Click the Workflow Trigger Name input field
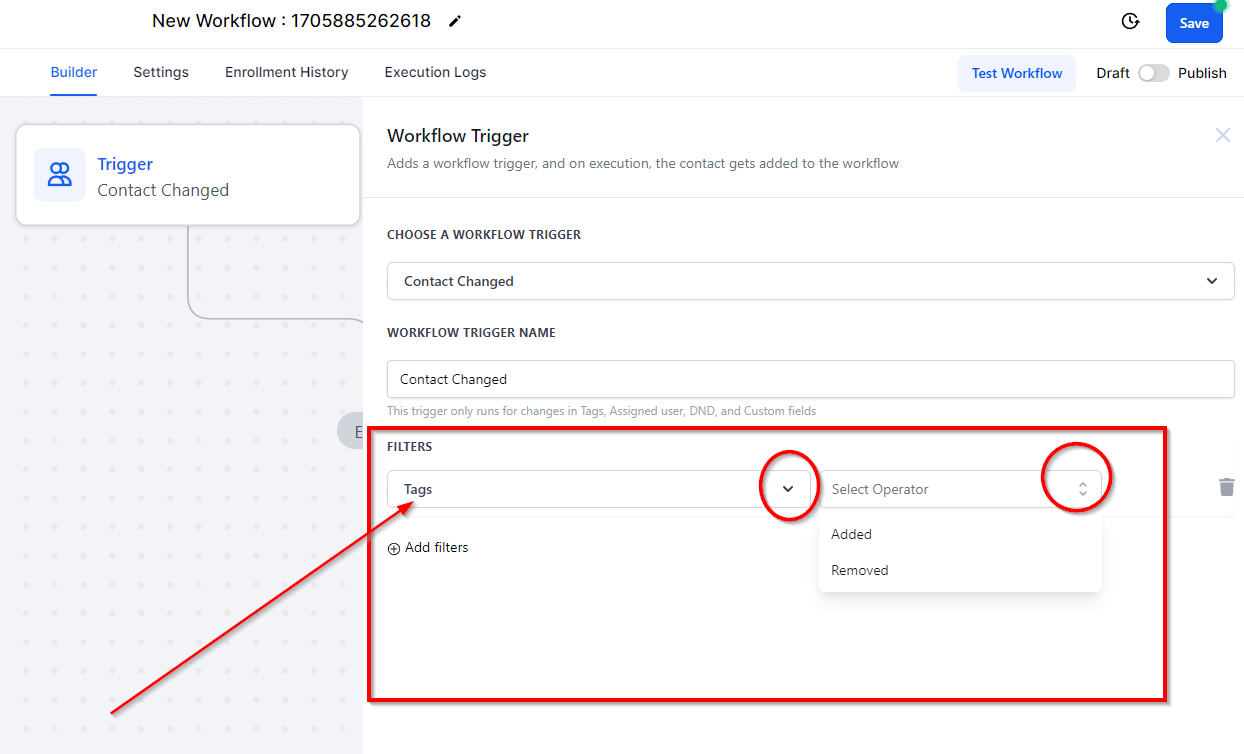The height and width of the screenshot is (754, 1244). click(811, 379)
